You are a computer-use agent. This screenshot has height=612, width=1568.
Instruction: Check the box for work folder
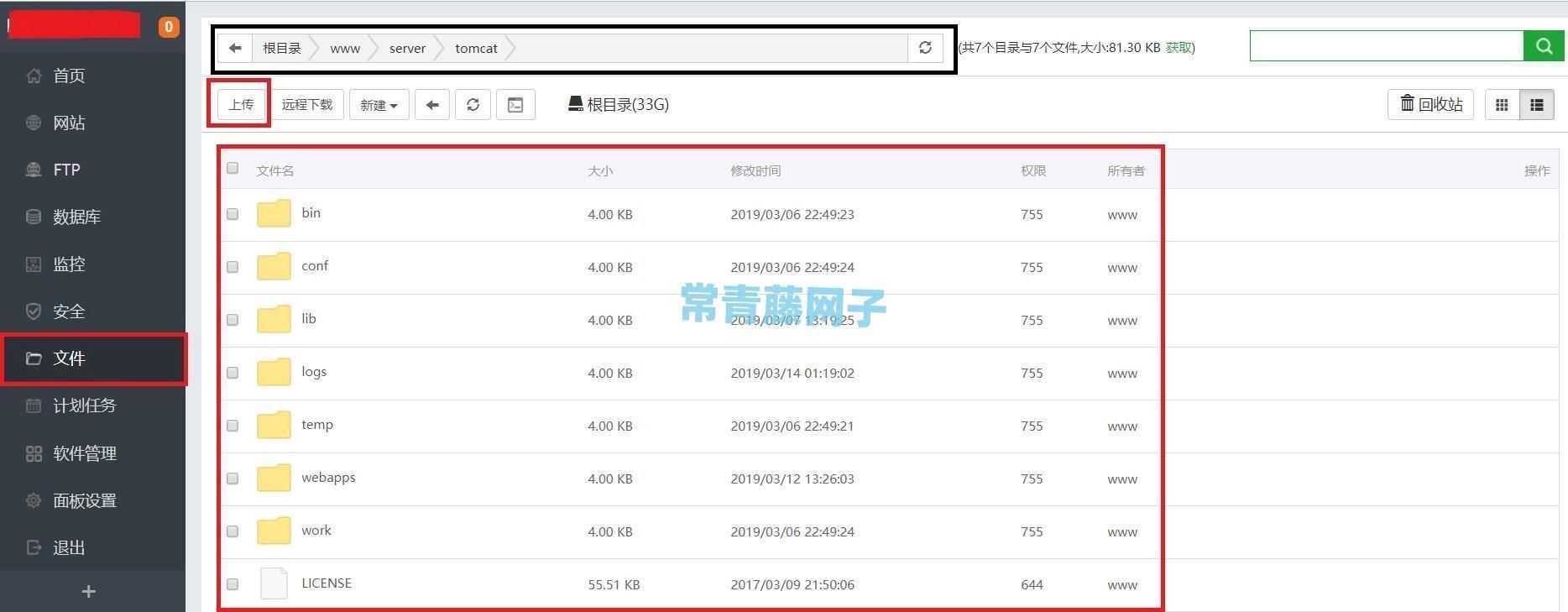[x=233, y=531]
